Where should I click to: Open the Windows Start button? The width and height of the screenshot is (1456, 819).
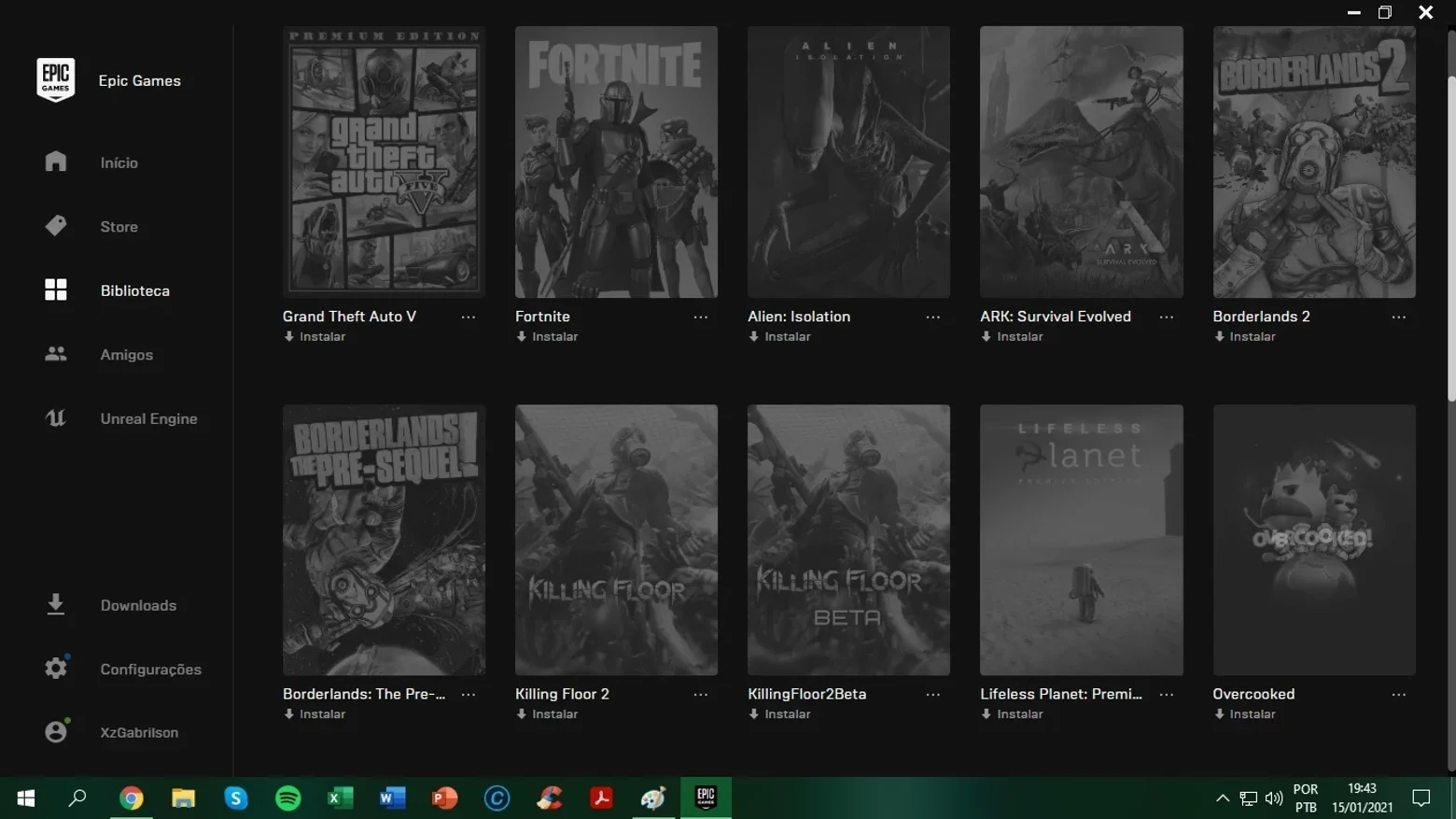point(26,798)
